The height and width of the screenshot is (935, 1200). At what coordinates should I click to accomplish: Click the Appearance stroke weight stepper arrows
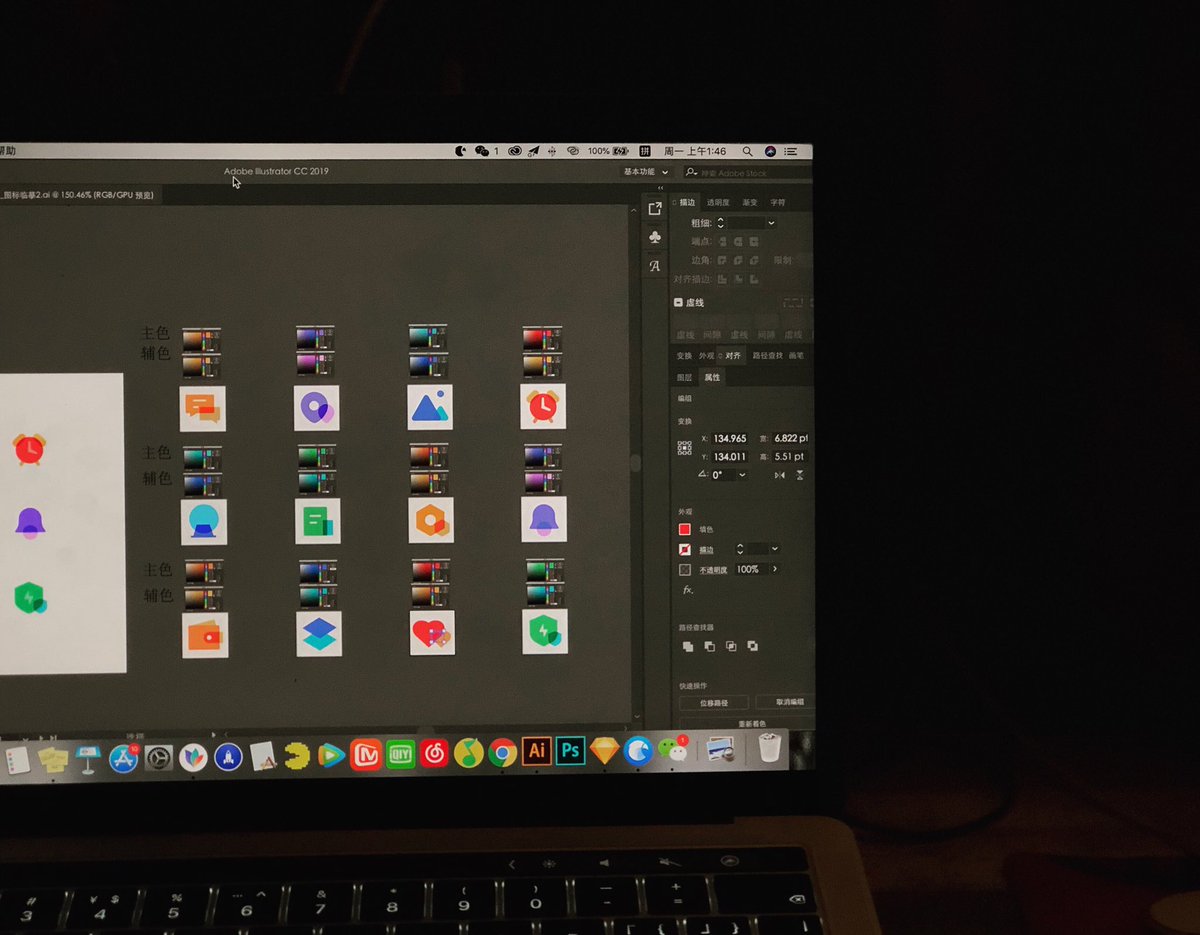click(740, 549)
